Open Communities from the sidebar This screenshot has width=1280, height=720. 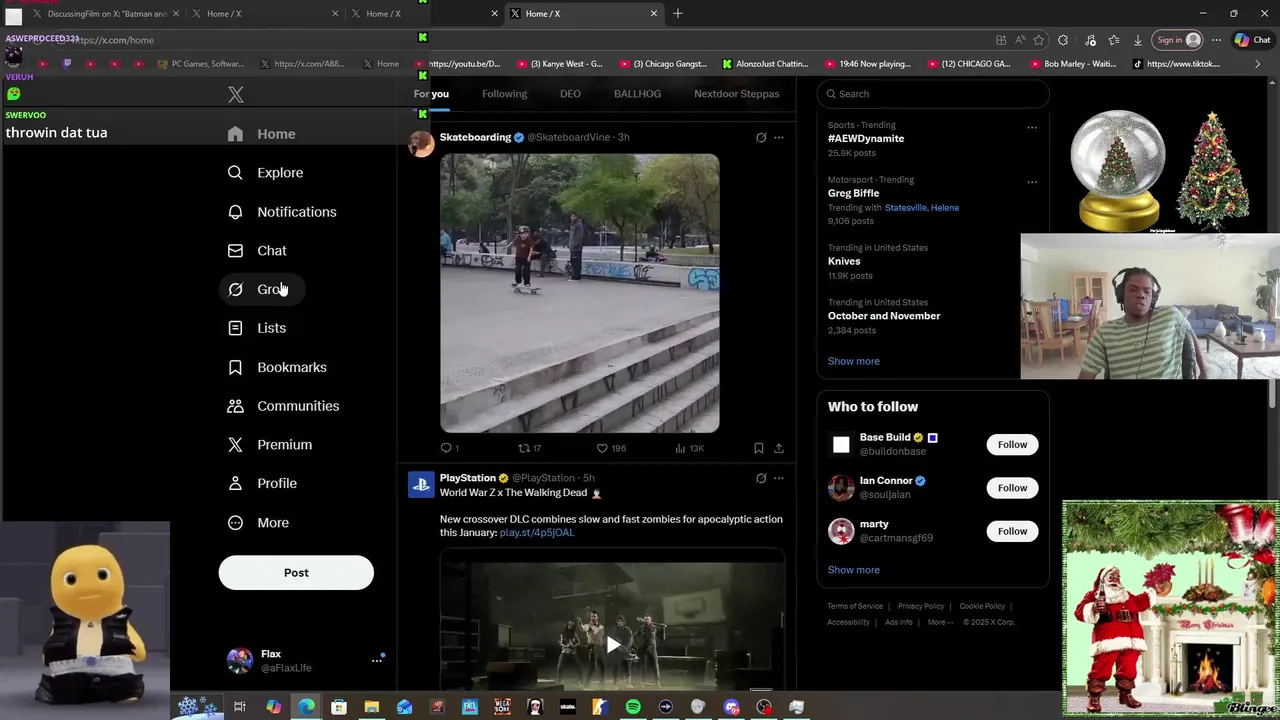[283, 406]
